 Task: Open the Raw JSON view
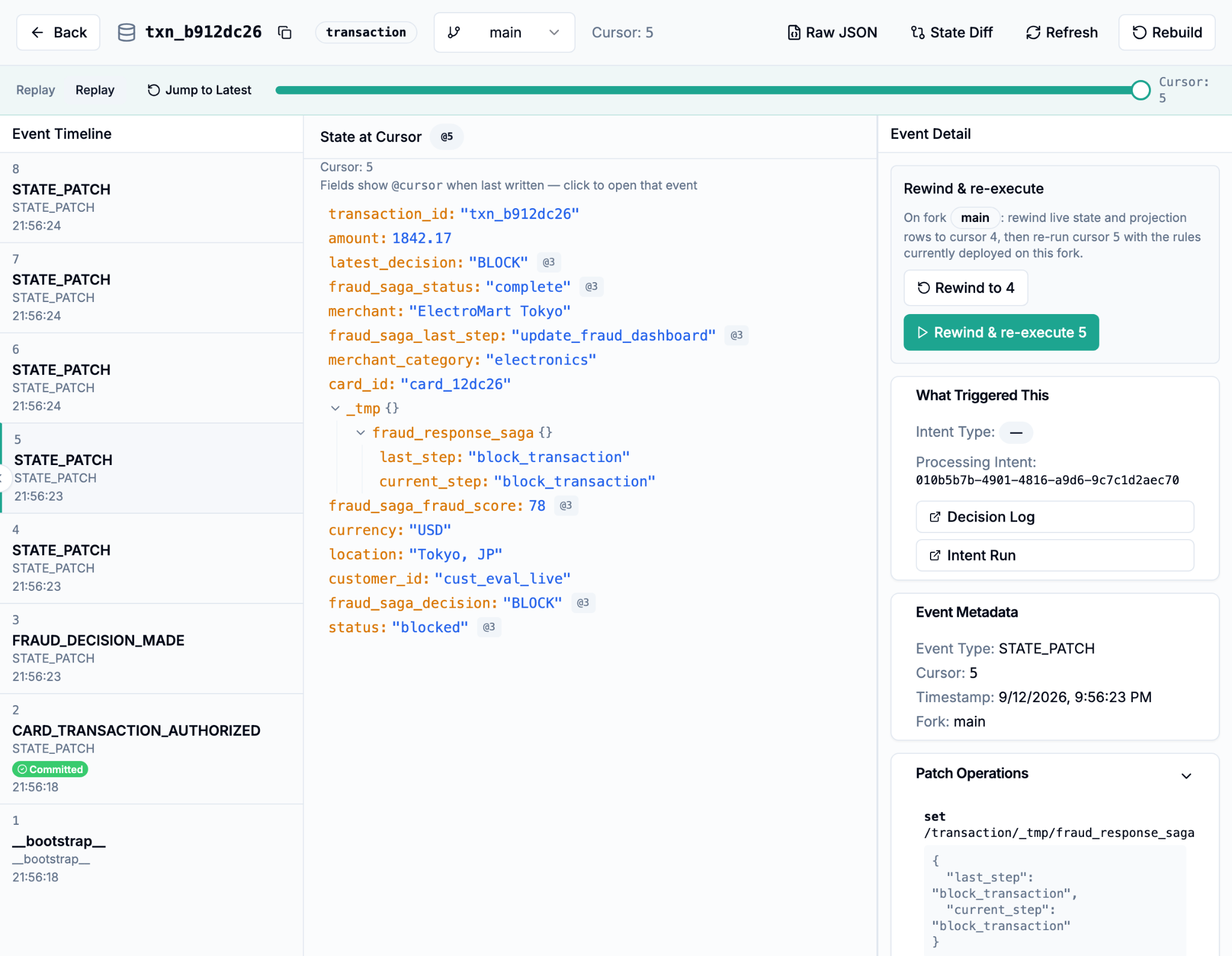(832, 32)
